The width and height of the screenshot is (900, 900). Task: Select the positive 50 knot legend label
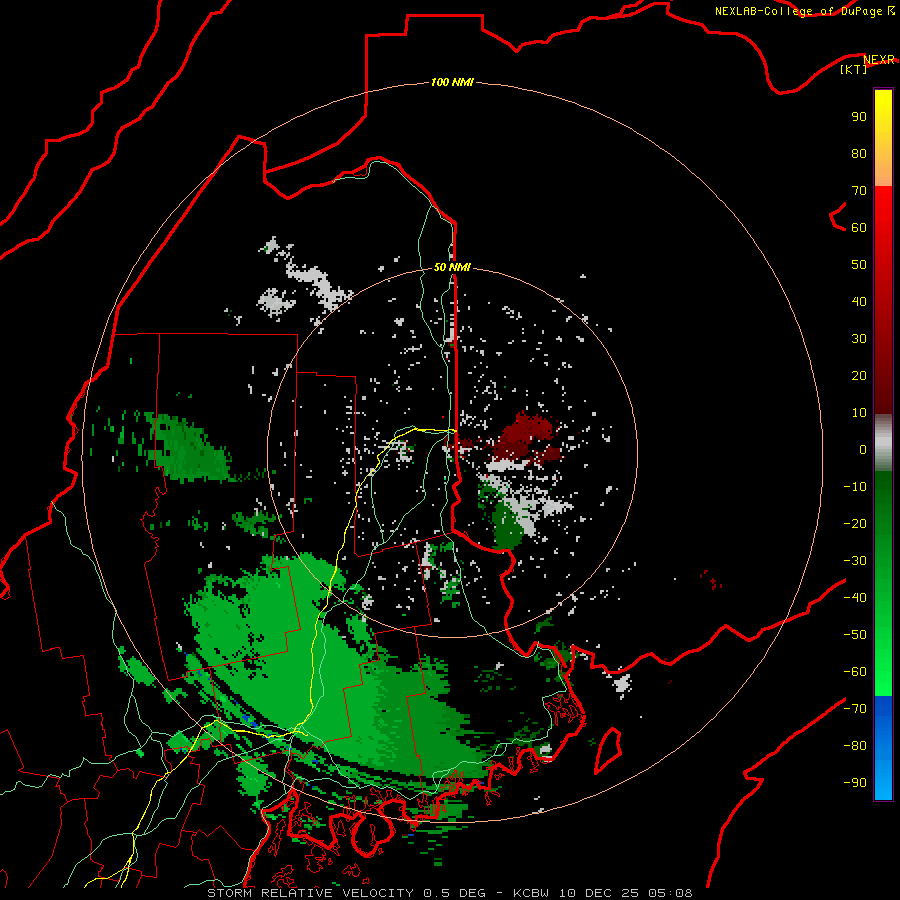coord(859,265)
